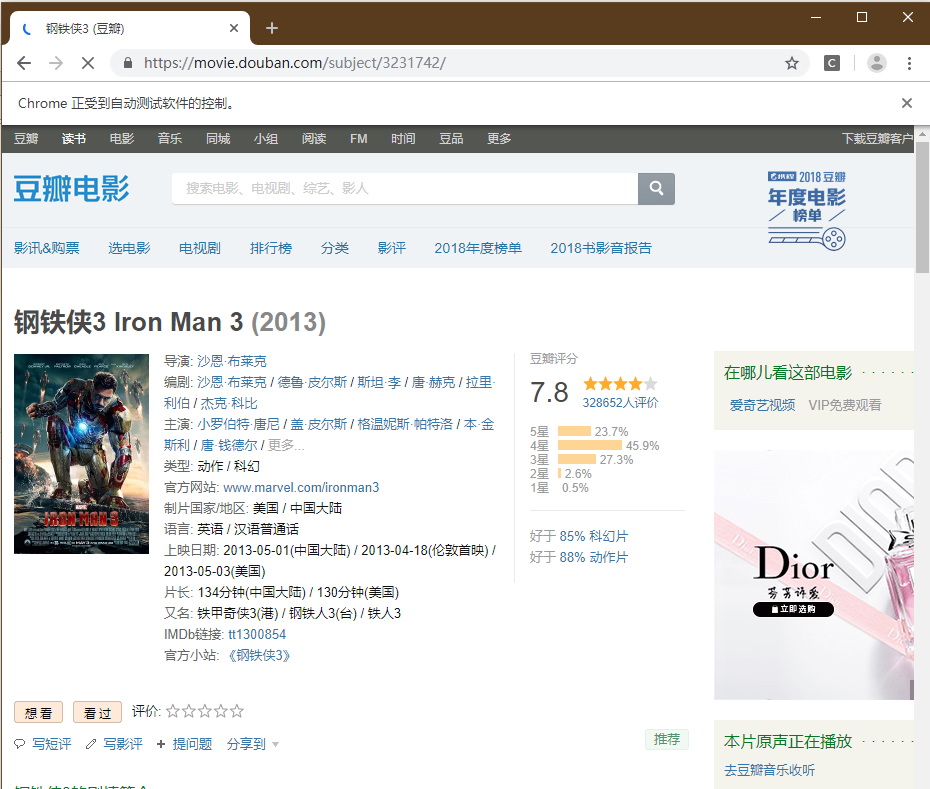Open 2018书影音报告 link
This screenshot has height=789, width=930.
pos(601,248)
